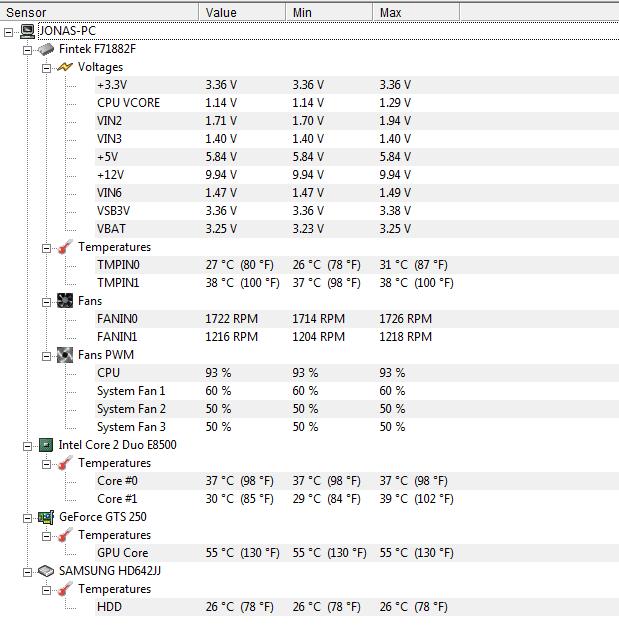The width and height of the screenshot is (619, 643).
Task: Select the Fintek F71882F label
Action: 97,49
